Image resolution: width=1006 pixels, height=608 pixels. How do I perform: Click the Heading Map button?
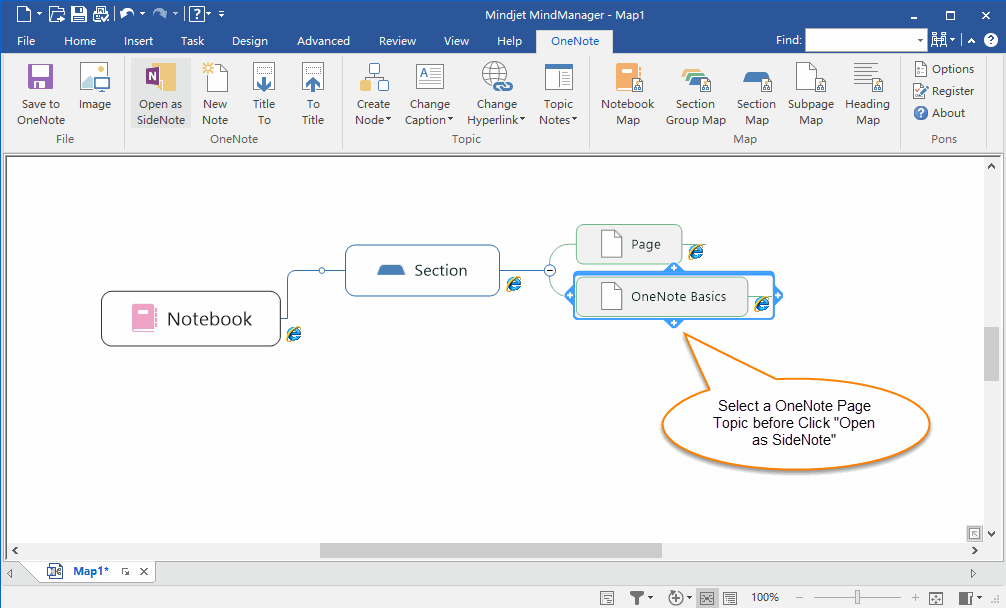[867, 94]
